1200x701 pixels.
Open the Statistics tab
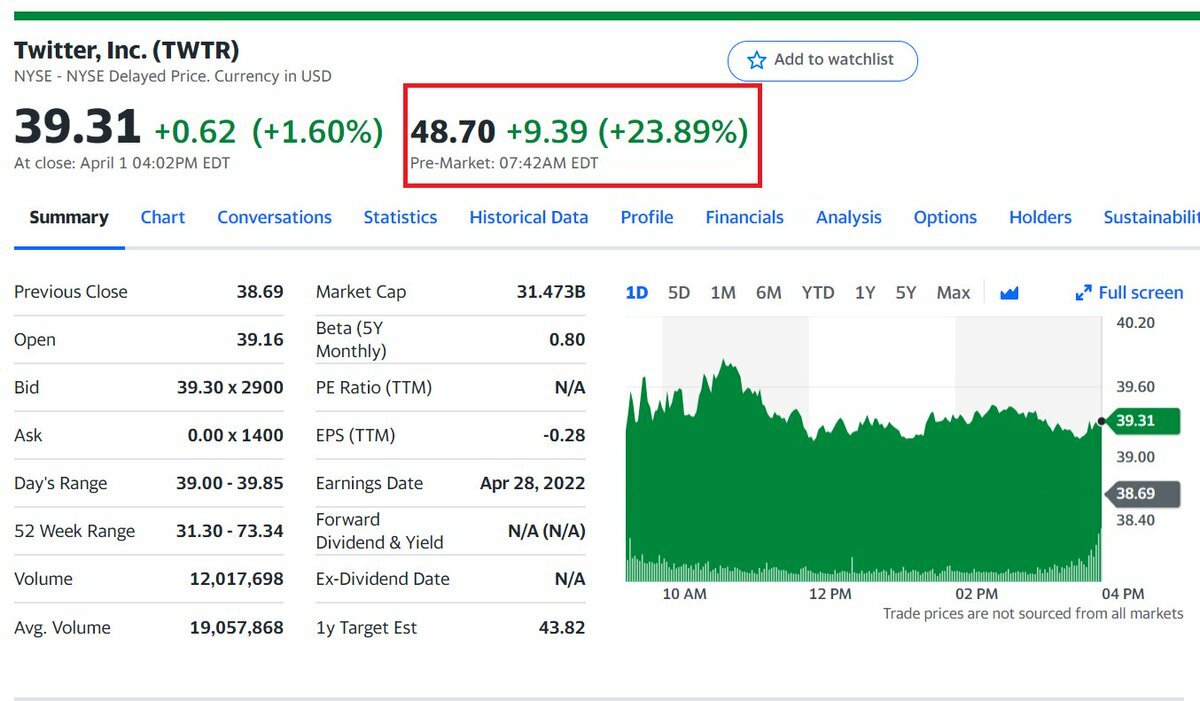tap(400, 217)
